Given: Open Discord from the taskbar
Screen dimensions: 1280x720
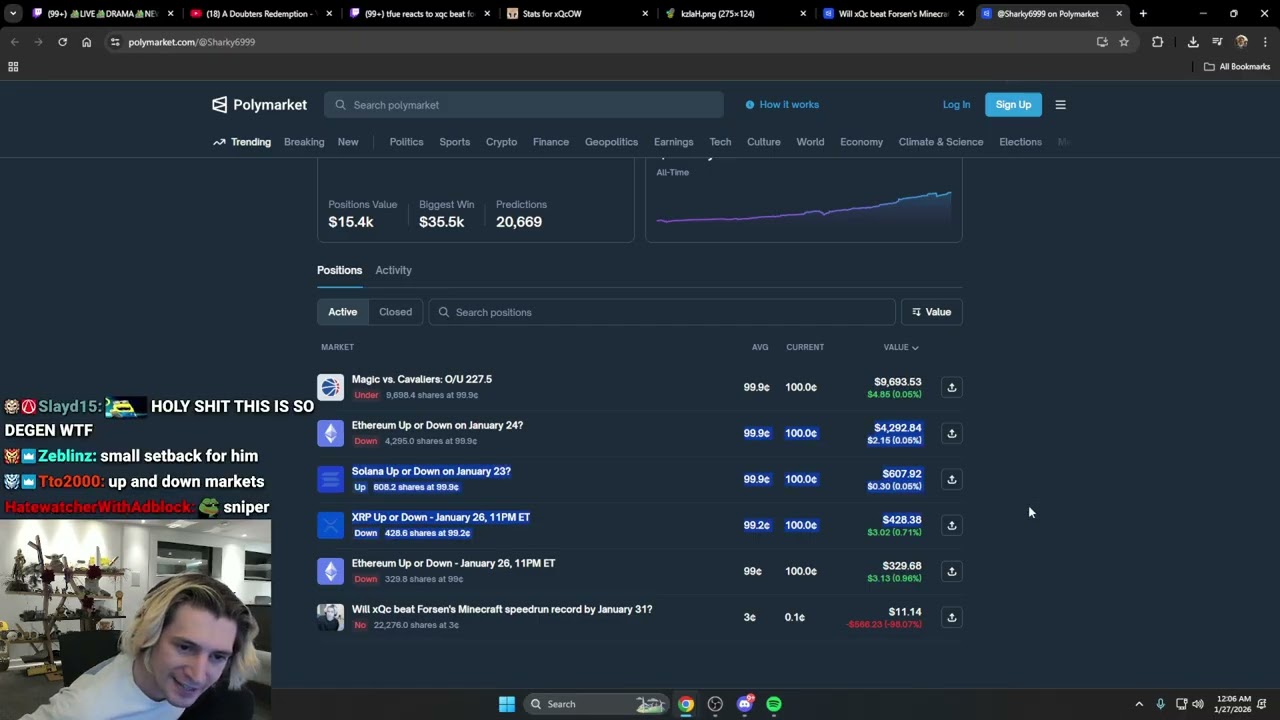Looking at the screenshot, I should pyautogui.click(x=745, y=704).
